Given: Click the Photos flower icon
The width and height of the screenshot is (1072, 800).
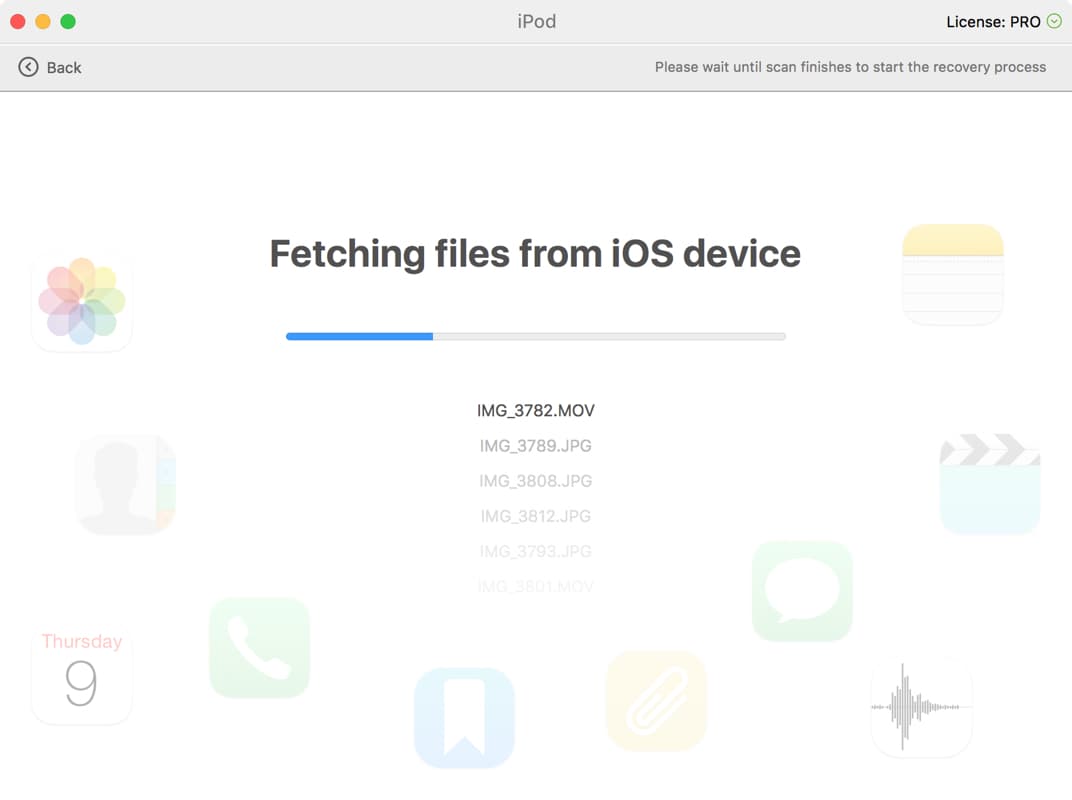Looking at the screenshot, I should point(81,302).
